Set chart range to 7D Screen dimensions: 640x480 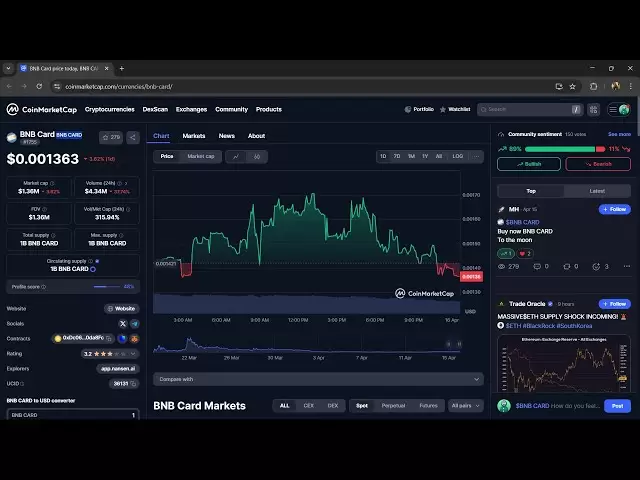point(397,156)
